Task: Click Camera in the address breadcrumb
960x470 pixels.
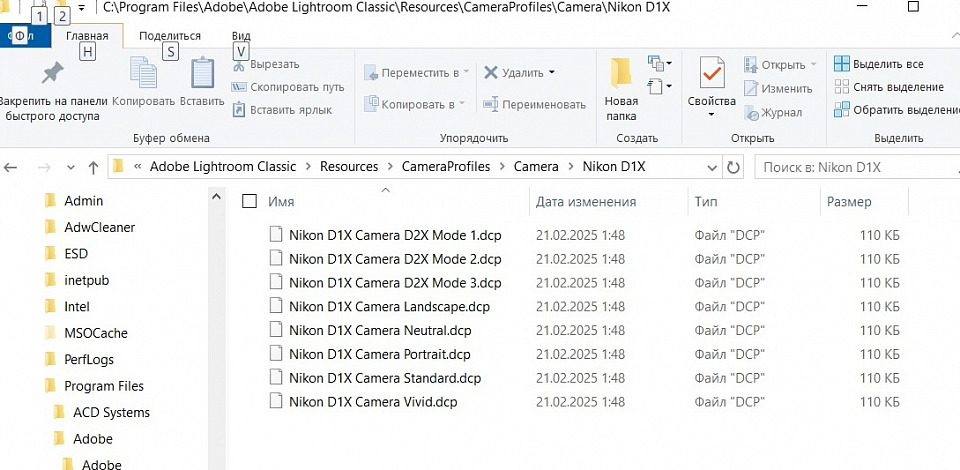Action: point(536,166)
